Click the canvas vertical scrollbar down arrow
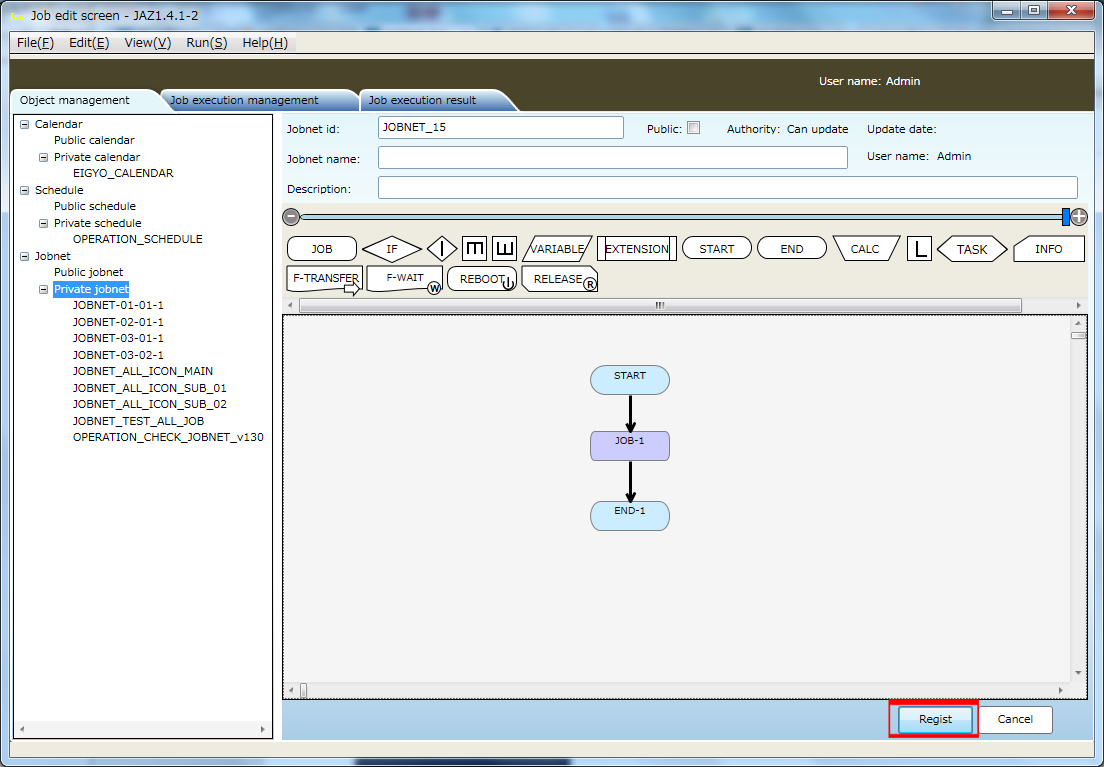 pyautogui.click(x=1078, y=673)
